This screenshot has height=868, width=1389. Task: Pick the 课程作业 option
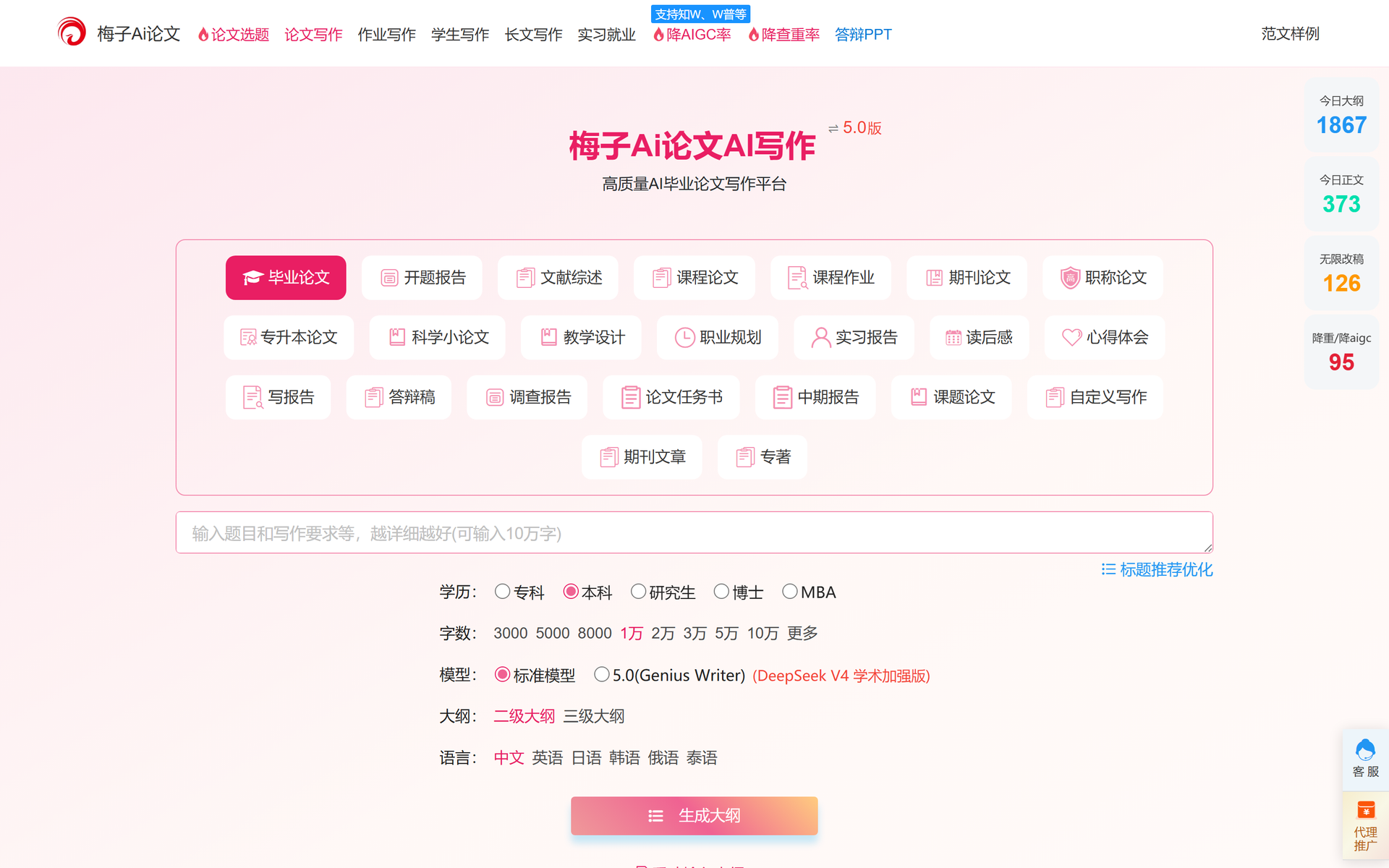click(831, 278)
